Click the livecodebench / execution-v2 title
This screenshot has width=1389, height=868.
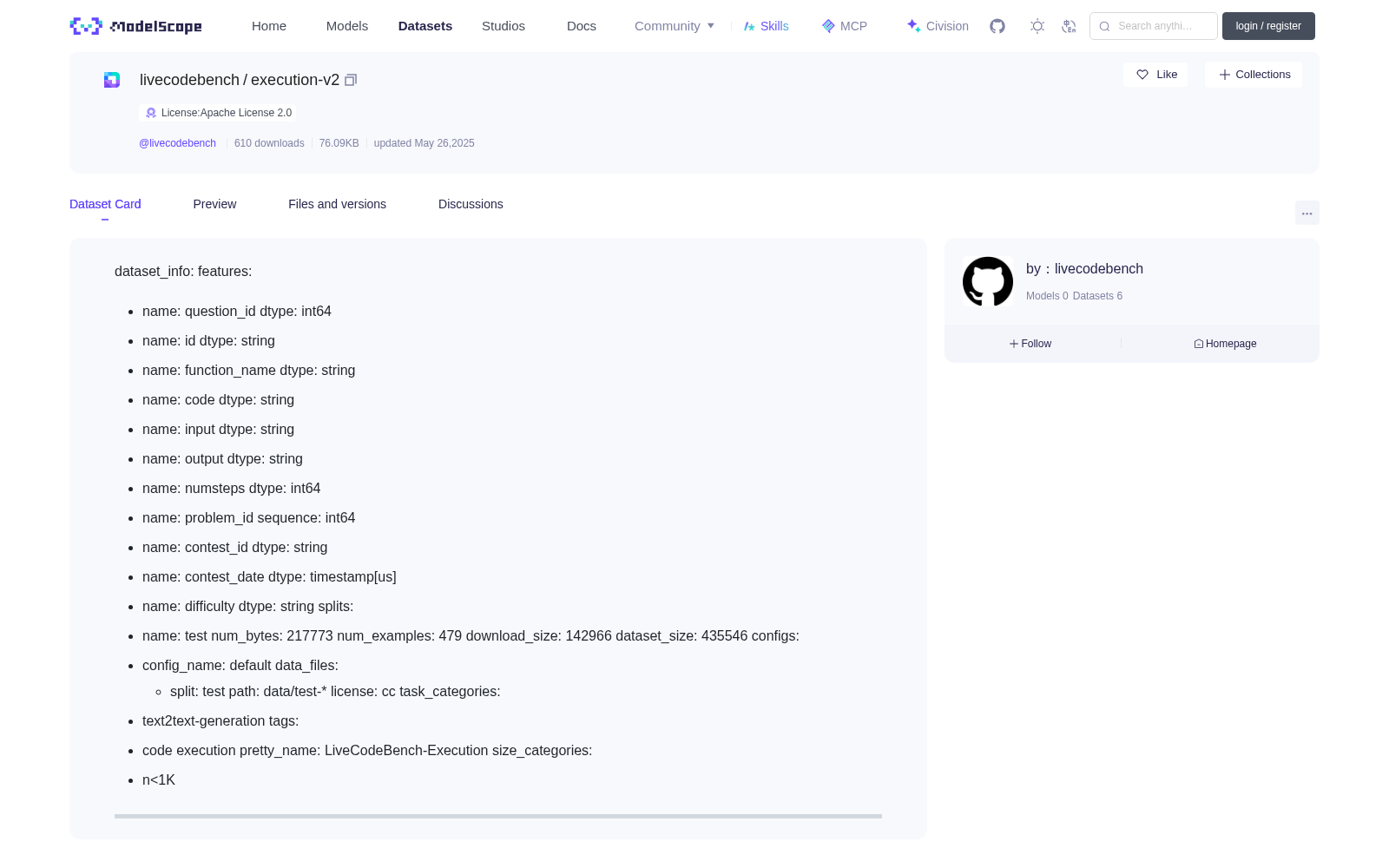tap(240, 80)
